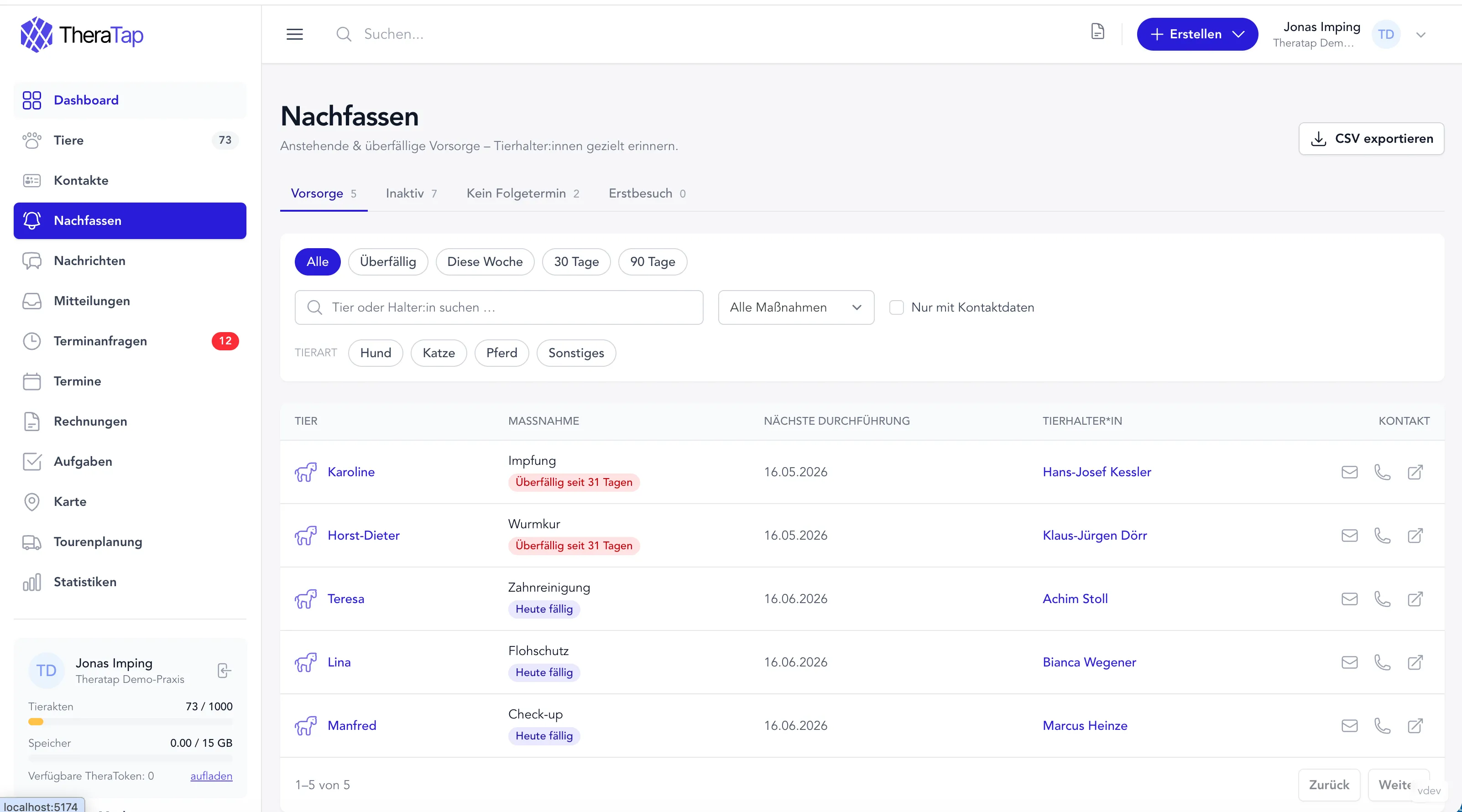Filter by Tierart Pferd
The width and height of the screenshot is (1462, 812).
(502, 353)
